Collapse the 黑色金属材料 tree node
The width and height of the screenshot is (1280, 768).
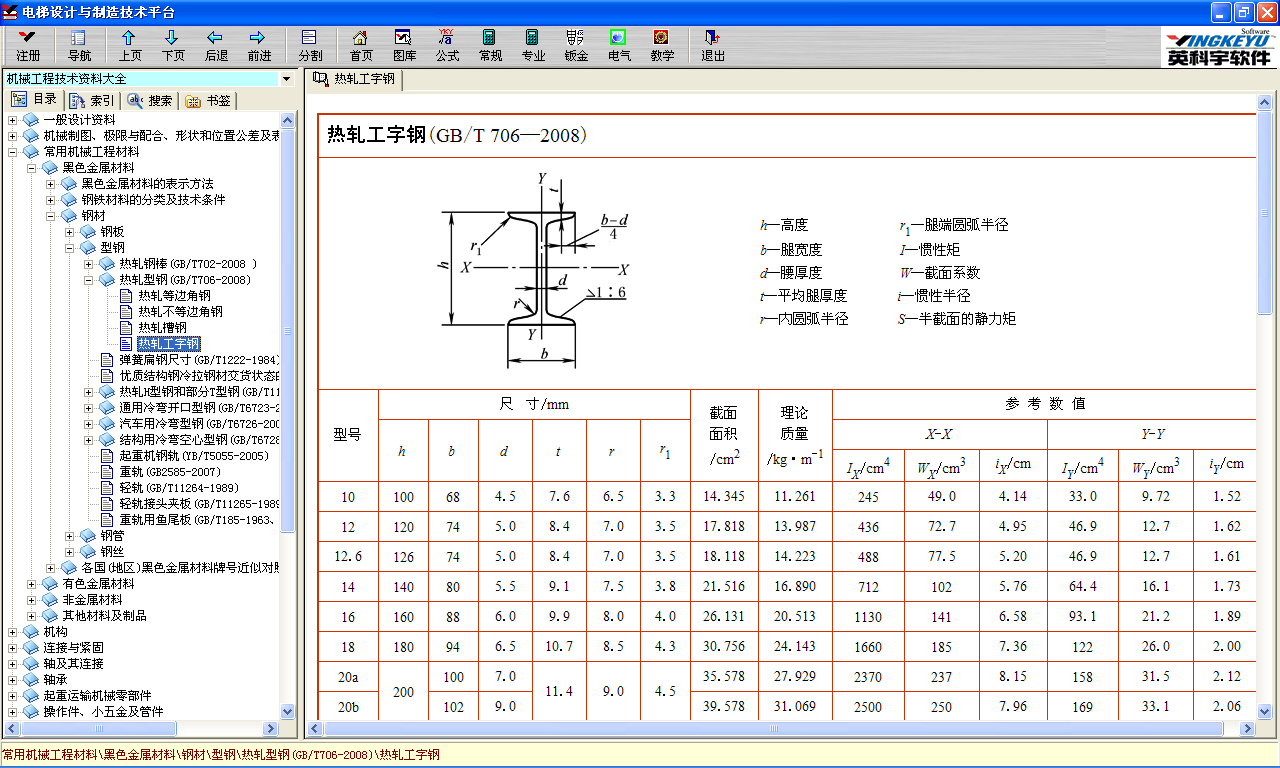(32, 168)
